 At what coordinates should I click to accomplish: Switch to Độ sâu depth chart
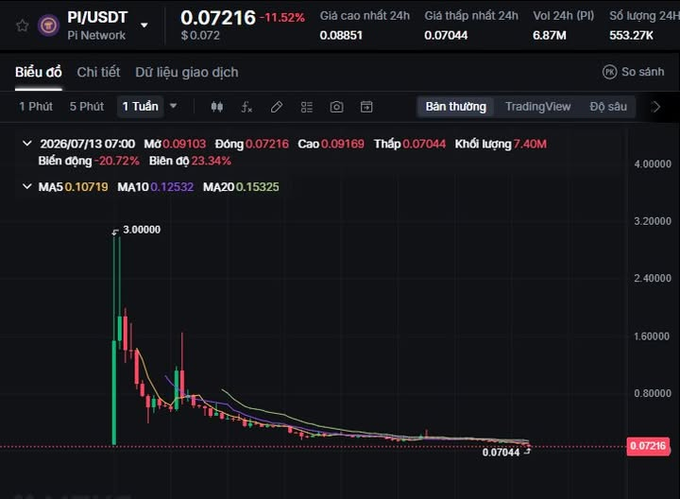point(608,107)
